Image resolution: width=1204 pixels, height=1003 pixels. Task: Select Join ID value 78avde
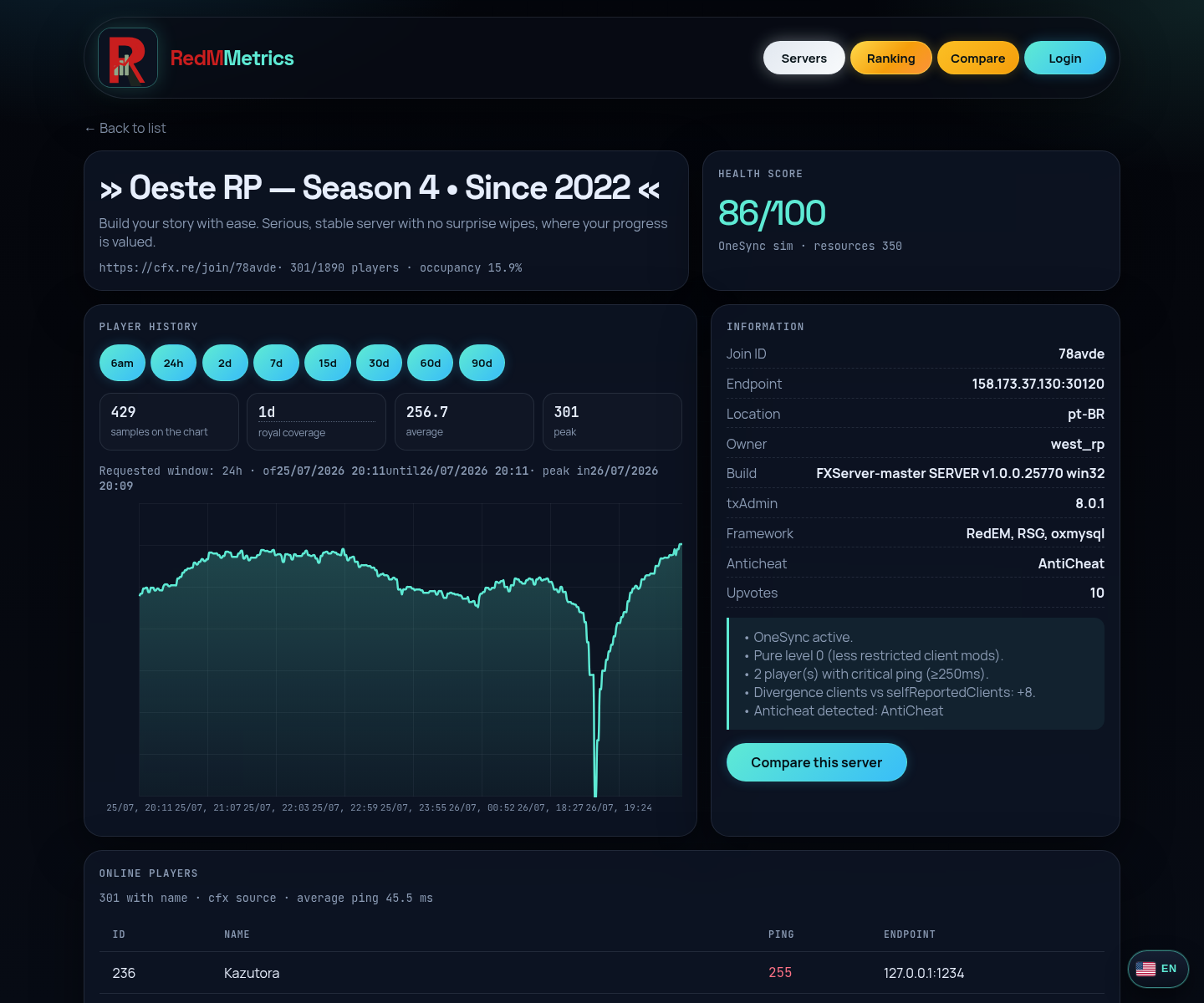pos(1081,354)
